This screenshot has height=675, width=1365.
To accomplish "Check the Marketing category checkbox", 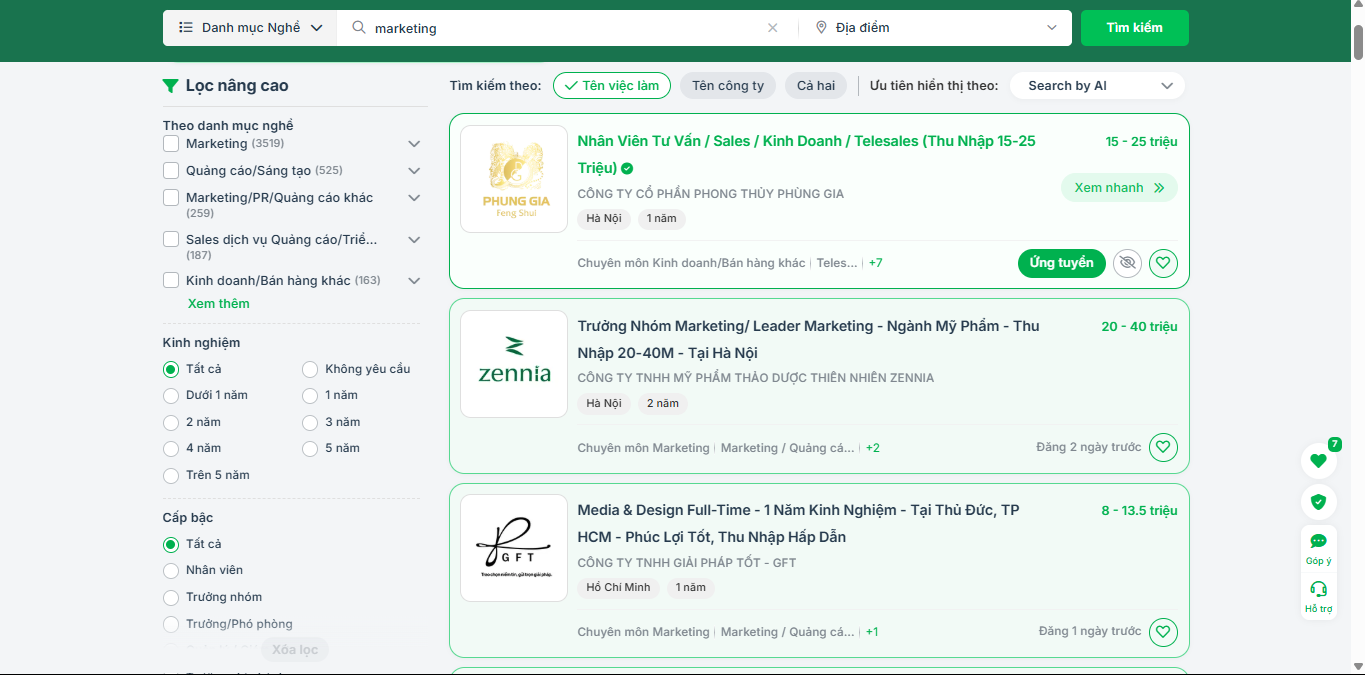I will 171,144.
